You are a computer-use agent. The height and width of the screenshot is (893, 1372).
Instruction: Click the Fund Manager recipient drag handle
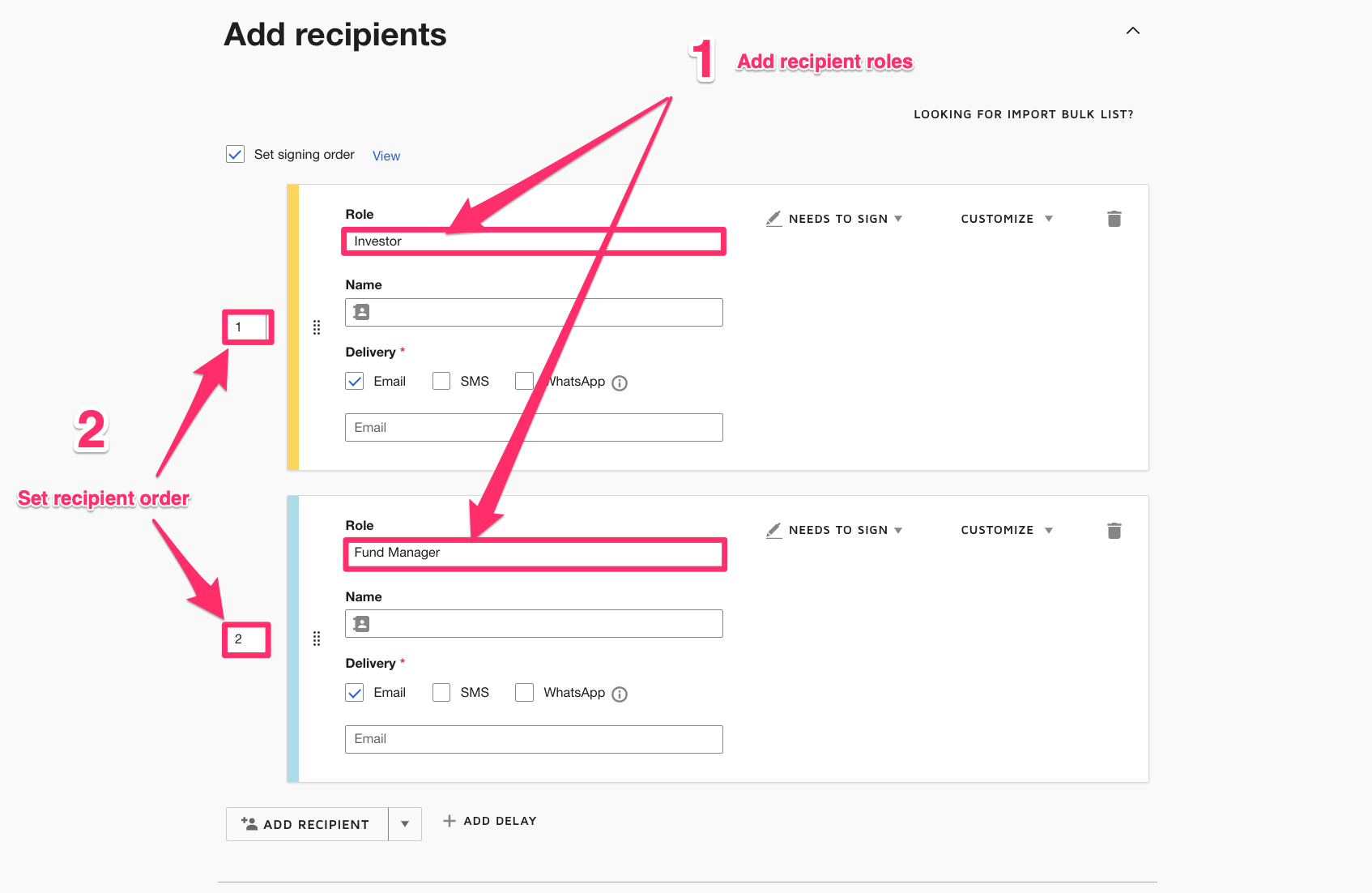pyautogui.click(x=317, y=639)
